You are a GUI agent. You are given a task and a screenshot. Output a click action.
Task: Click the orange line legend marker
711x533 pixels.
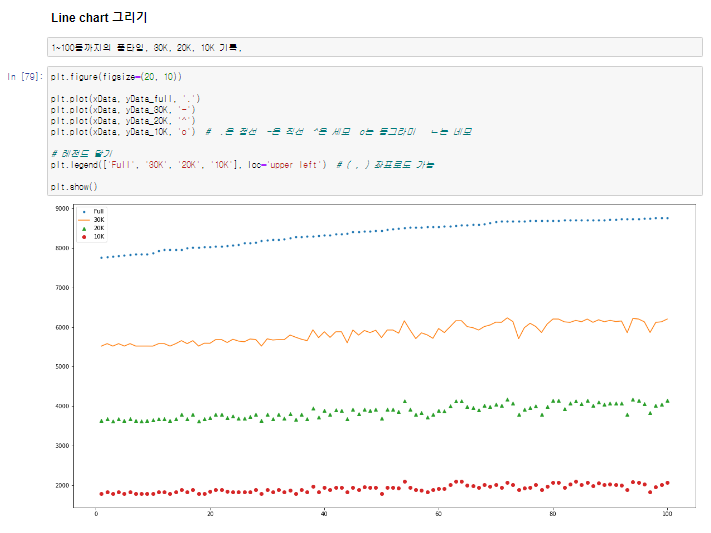[84, 220]
